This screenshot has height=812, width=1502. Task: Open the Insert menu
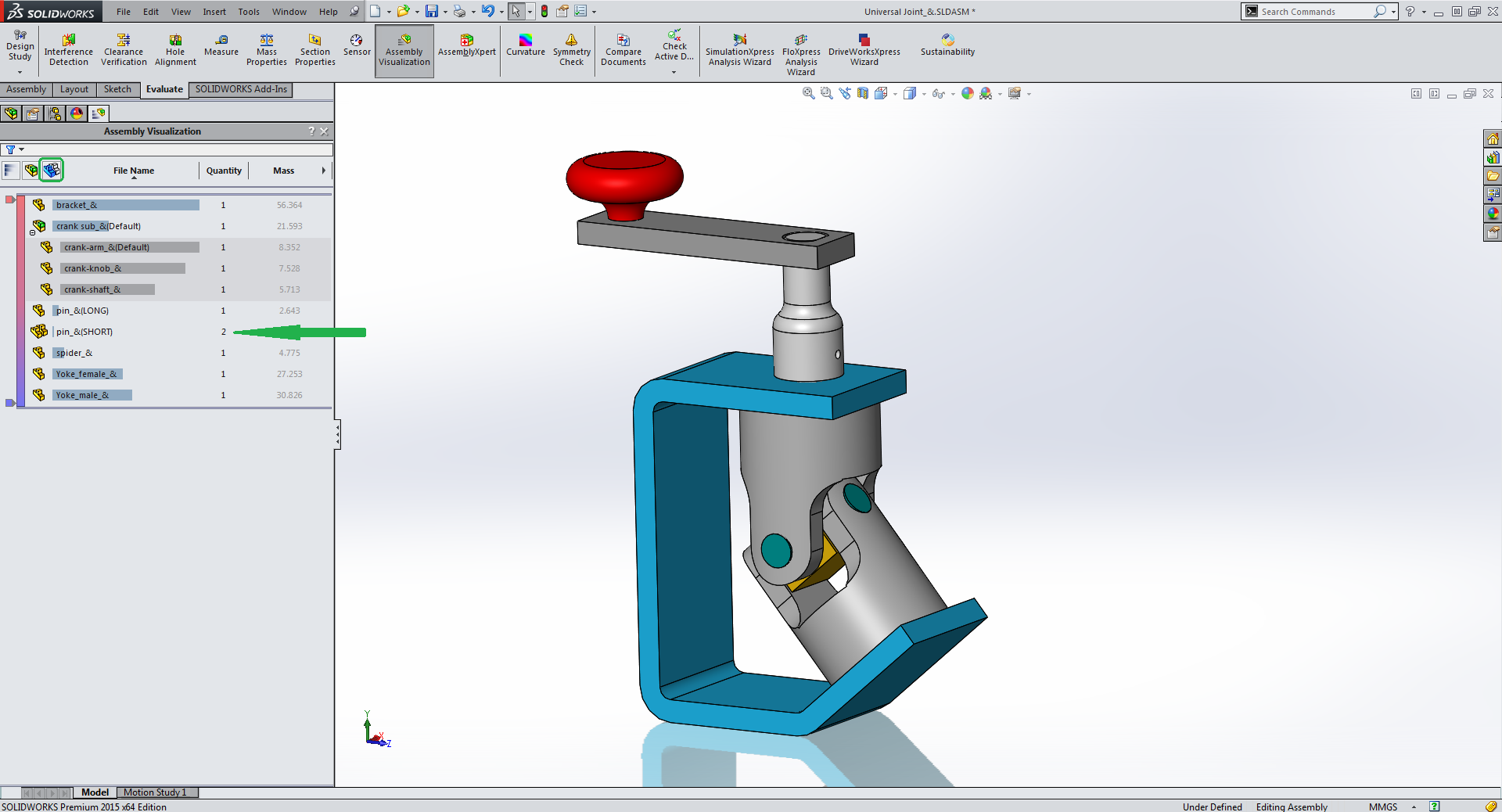[x=214, y=12]
